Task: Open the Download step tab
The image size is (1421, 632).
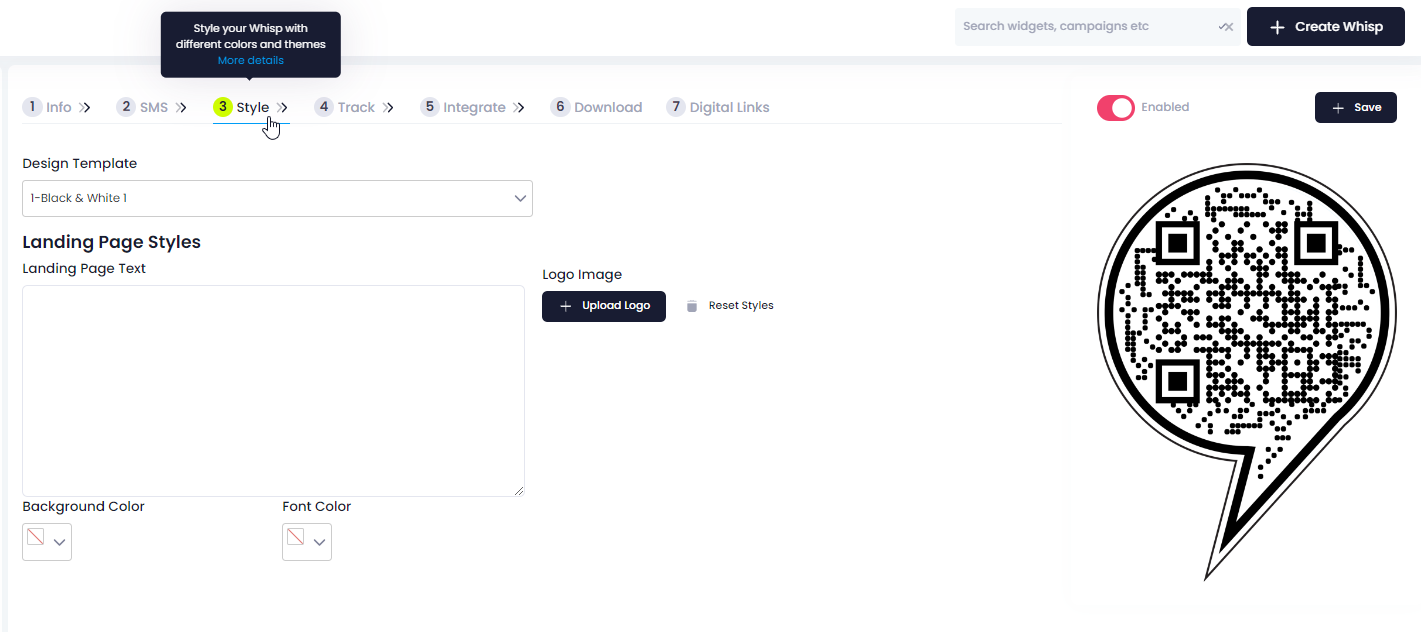Action: pos(597,107)
